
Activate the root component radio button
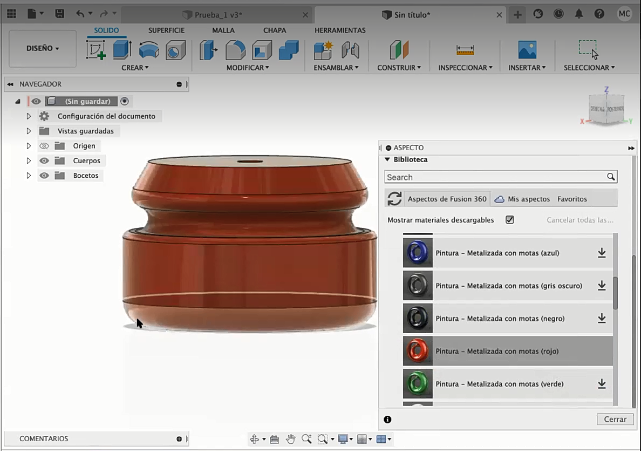click(125, 101)
